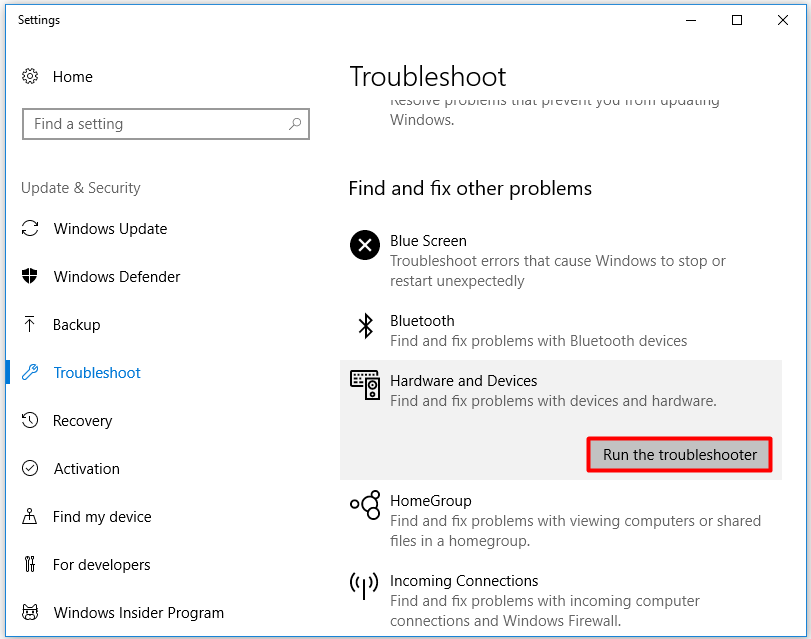
Task: Select the Blue Screen troubleshooter icon
Action: (x=365, y=244)
